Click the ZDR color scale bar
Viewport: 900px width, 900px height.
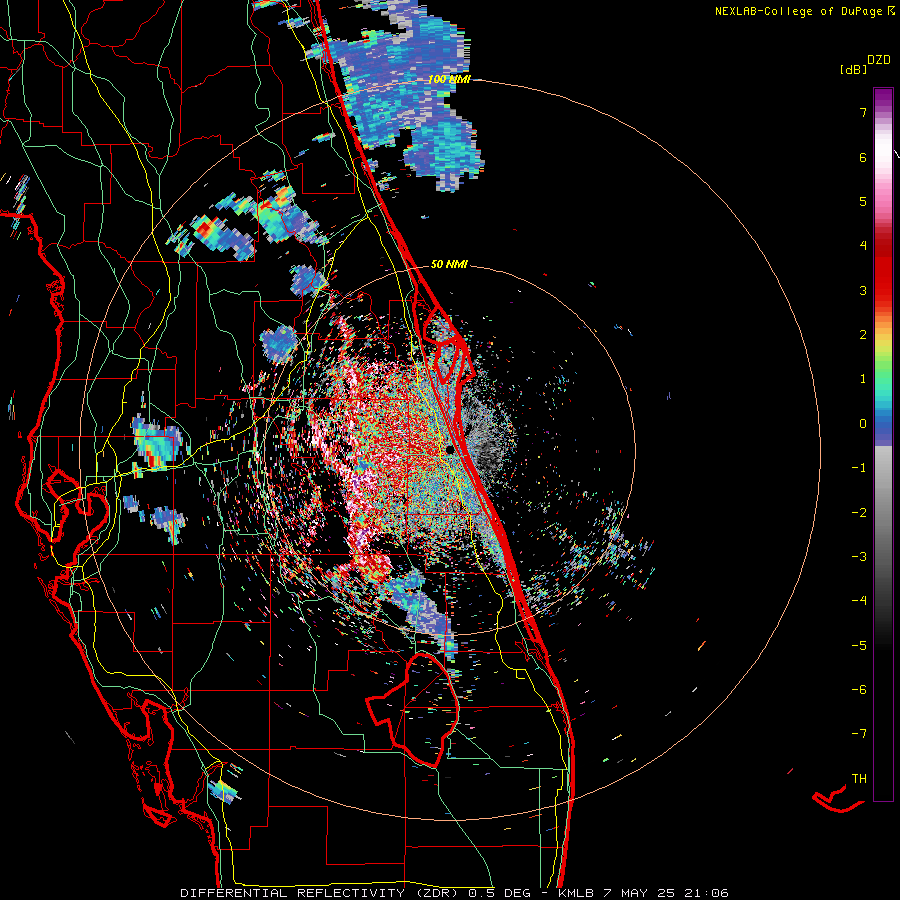[x=883, y=444]
